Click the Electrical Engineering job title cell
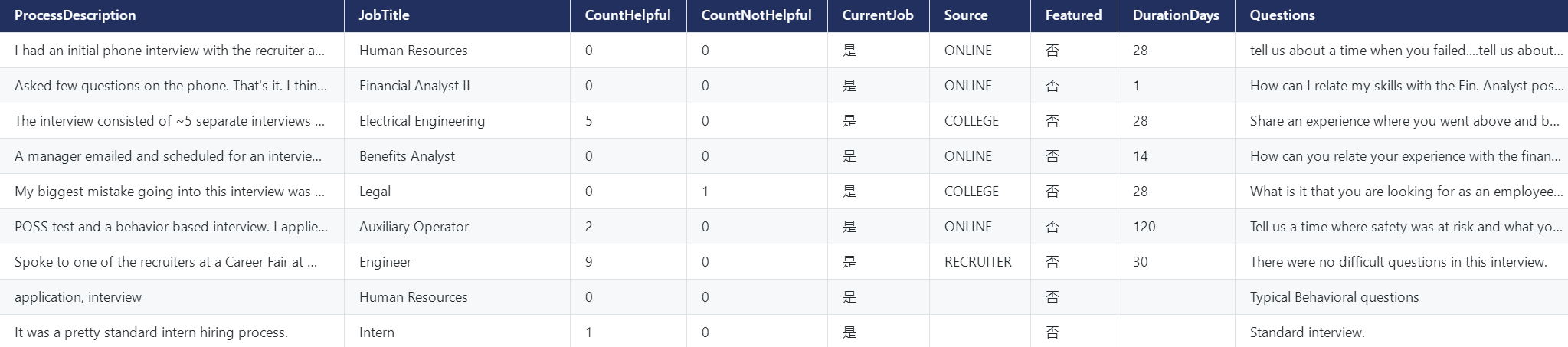Viewport: 1568px width, 347px height. [x=421, y=121]
